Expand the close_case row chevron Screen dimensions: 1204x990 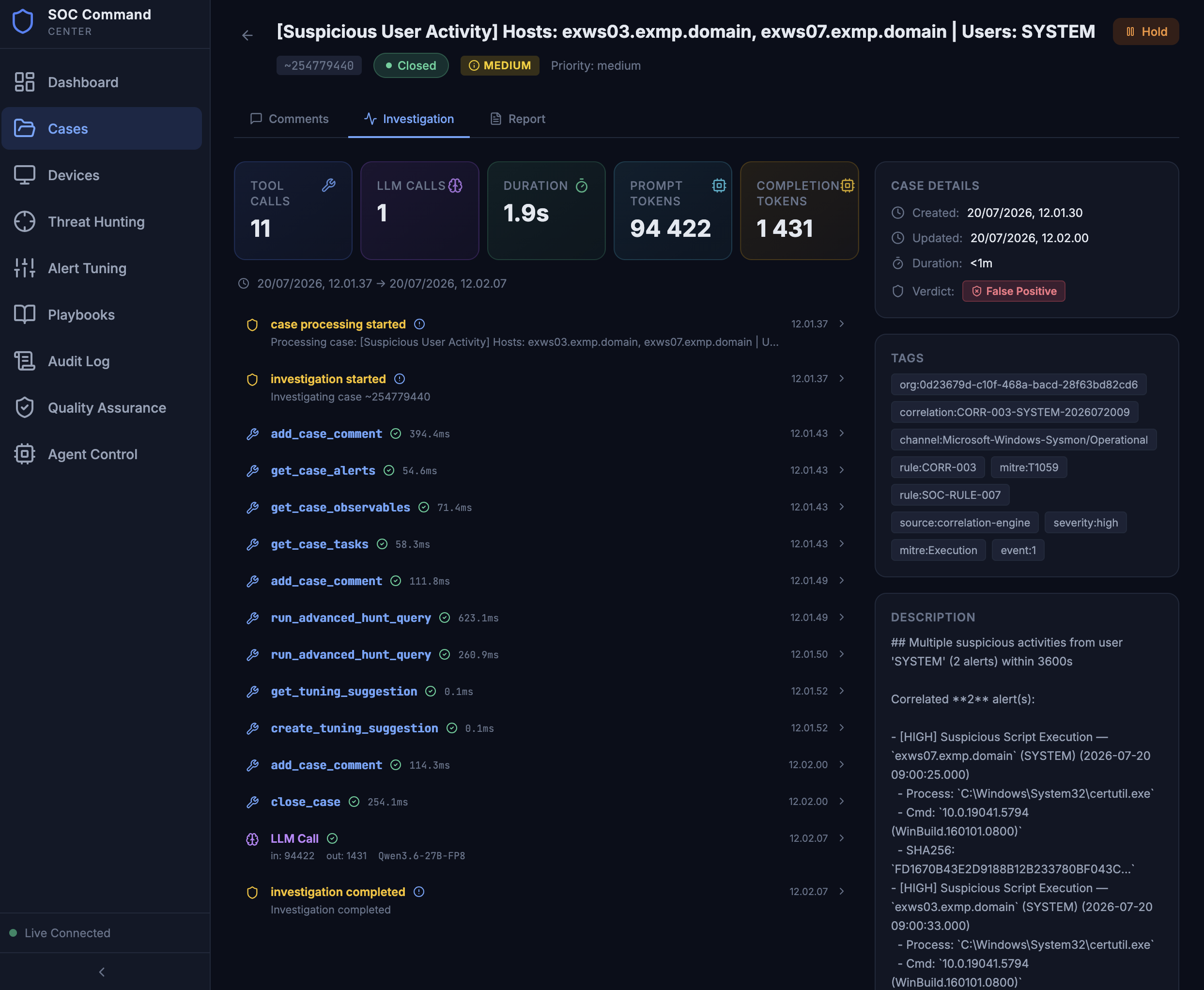841,801
